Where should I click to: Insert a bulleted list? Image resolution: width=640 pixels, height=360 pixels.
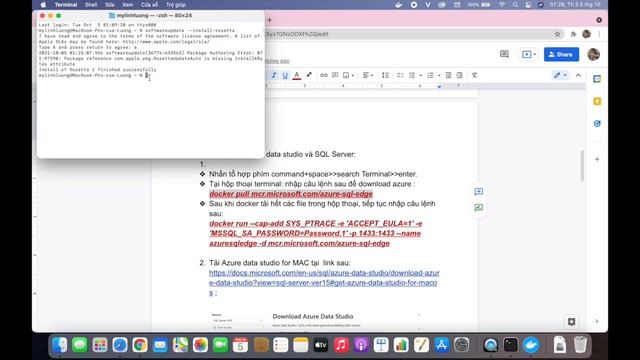tap(412, 75)
